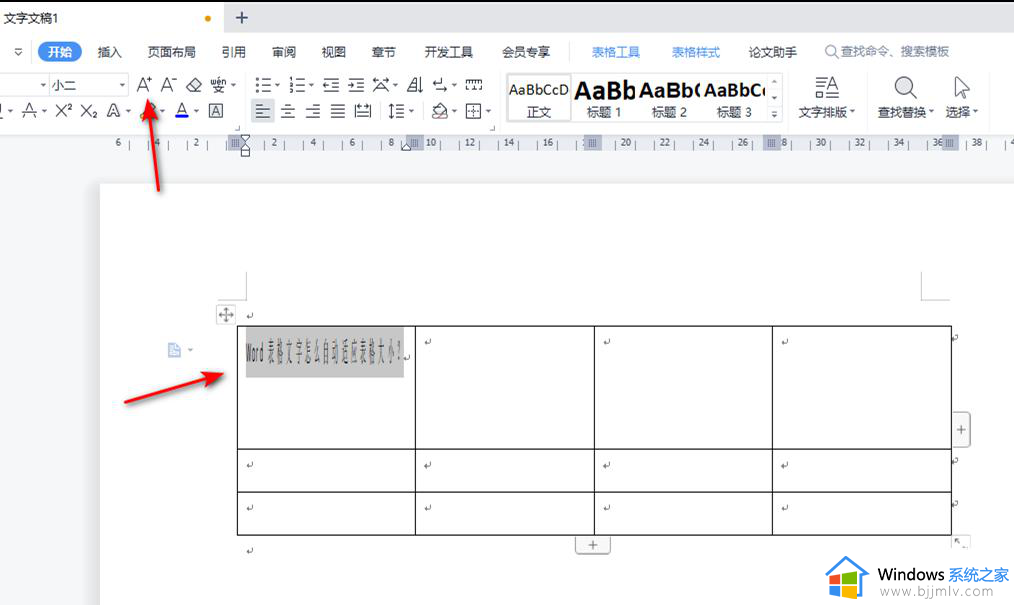1014x605 pixels.
Task: Apply numbered list icon
Action: [x=297, y=85]
